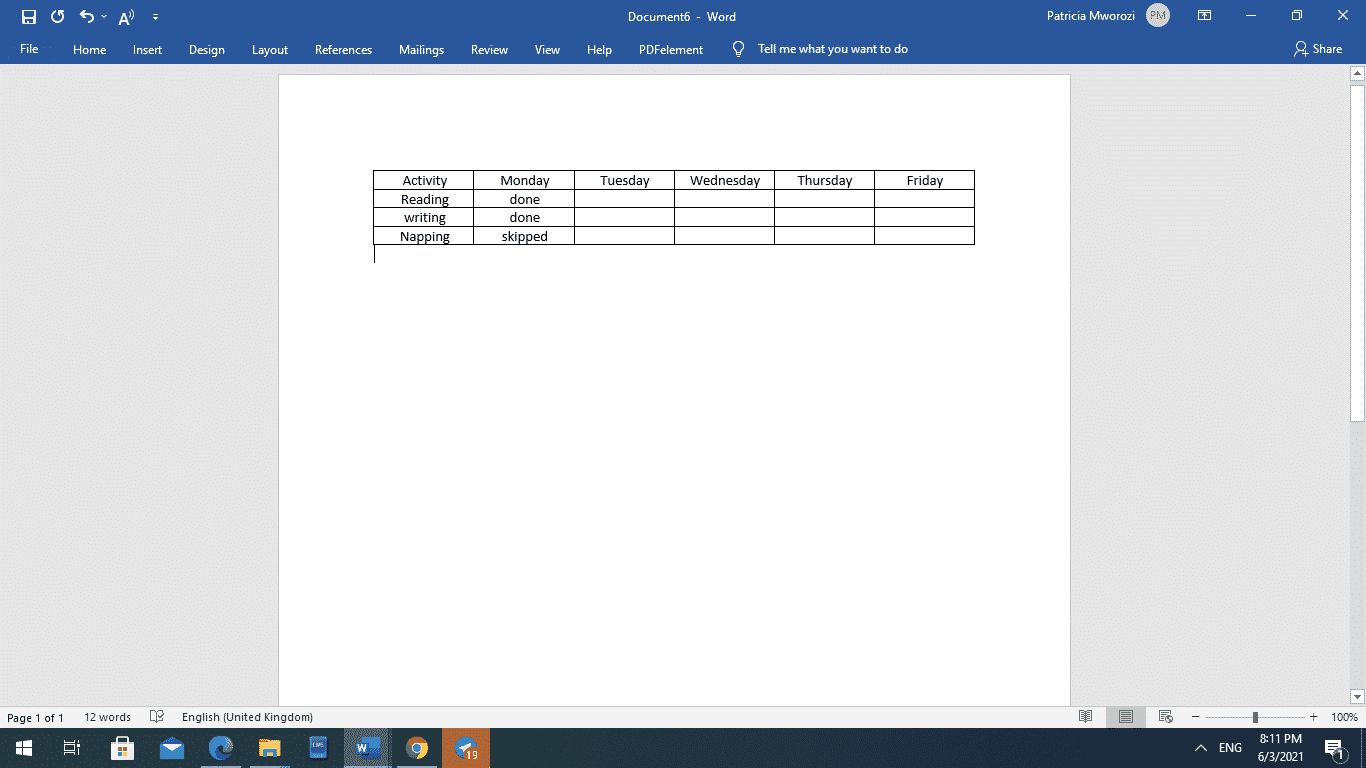Open Mail app from the taskbar
The width and height of the screenshot is (1366, 768).
click(171, 748)
